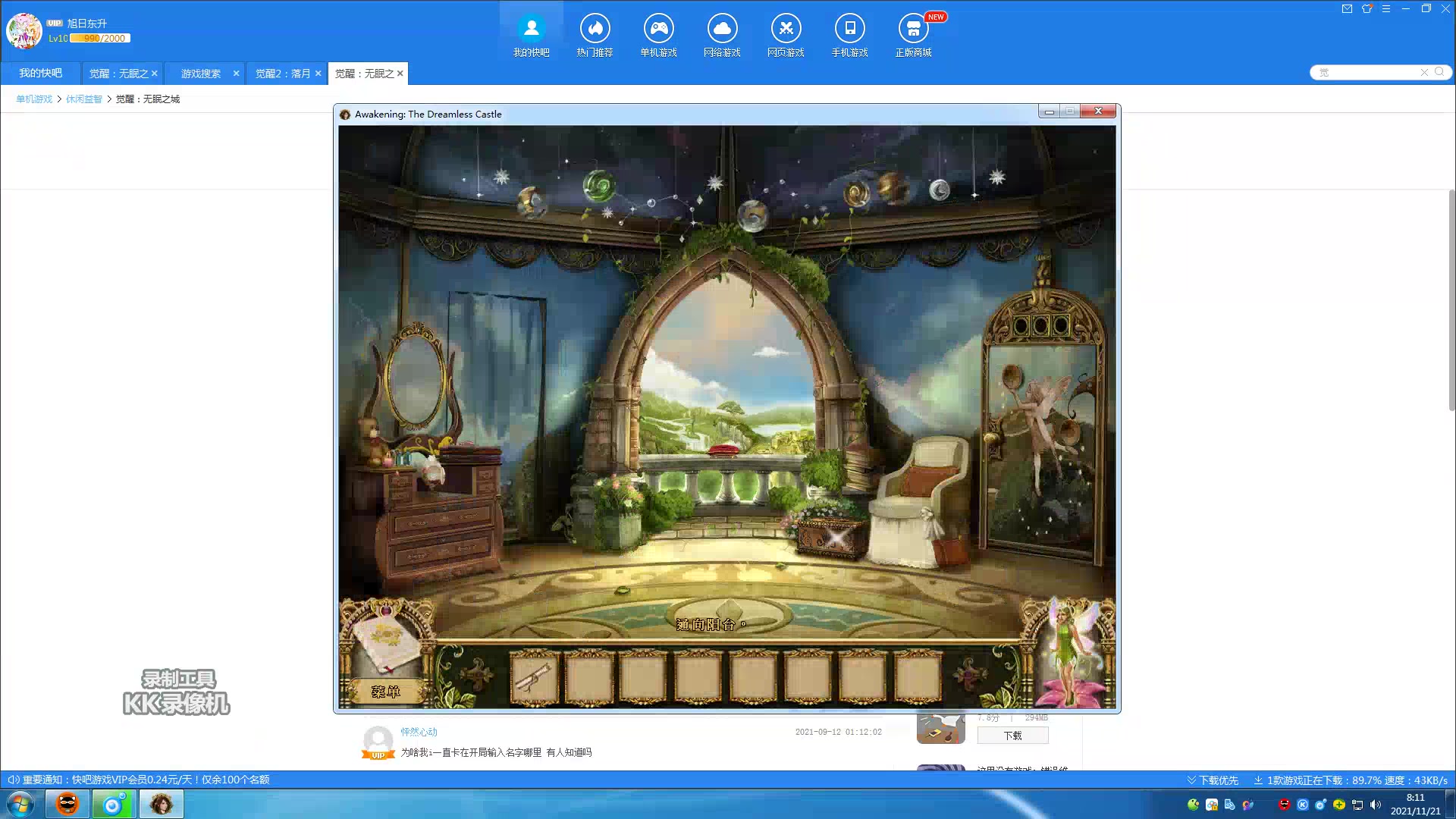Viewport: 1456px width, 819px height.
Task: Open the 单机游戏 breadcrumb link
Action: [x=34, y=99]
